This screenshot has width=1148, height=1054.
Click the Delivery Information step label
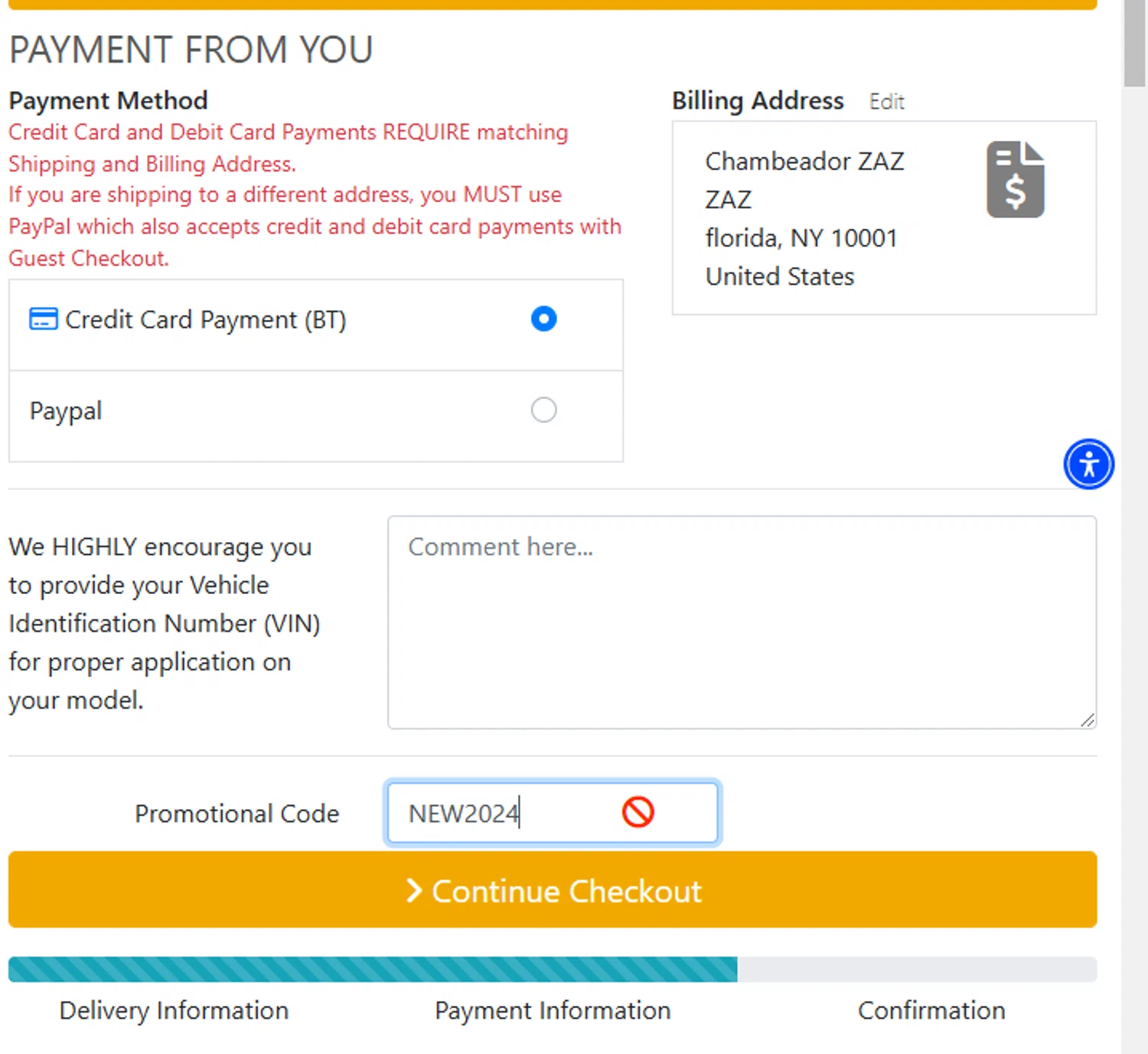174,1010
